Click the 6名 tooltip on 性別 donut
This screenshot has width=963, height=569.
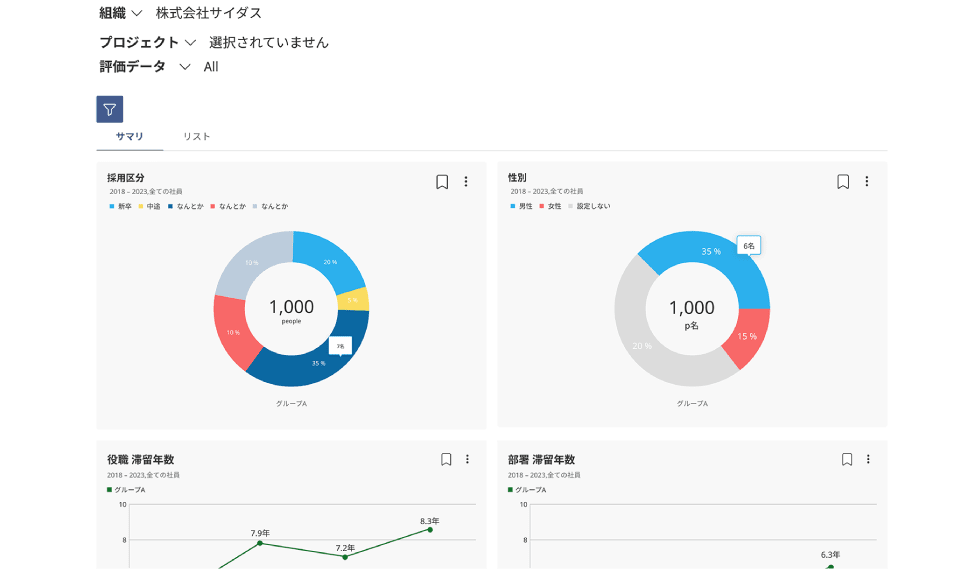click(749, 246)
